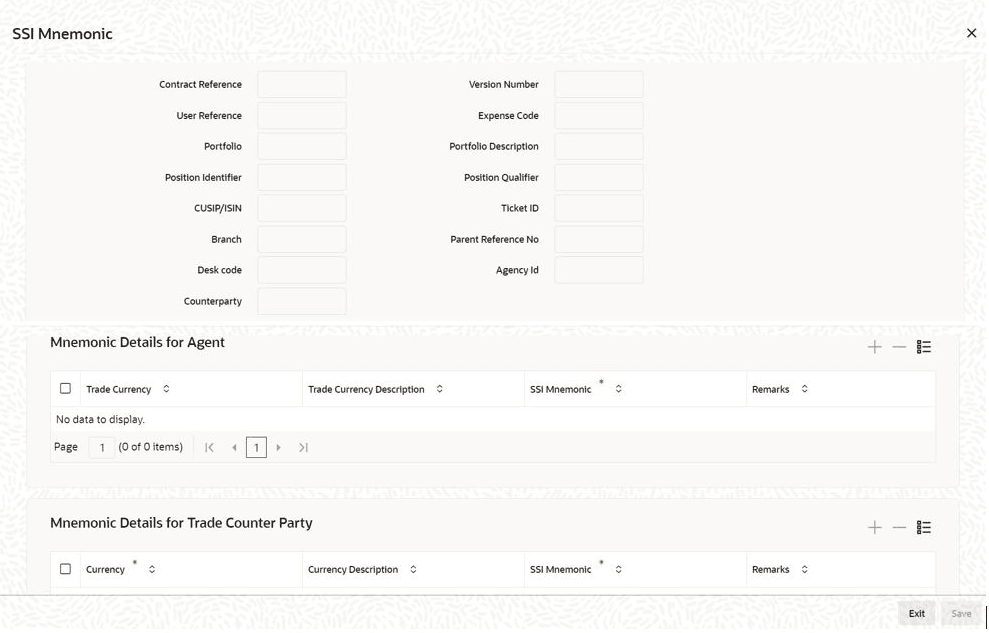Focus the Ticket ID field
Viewport: 989px width, 633px height.
coord(599,208)
